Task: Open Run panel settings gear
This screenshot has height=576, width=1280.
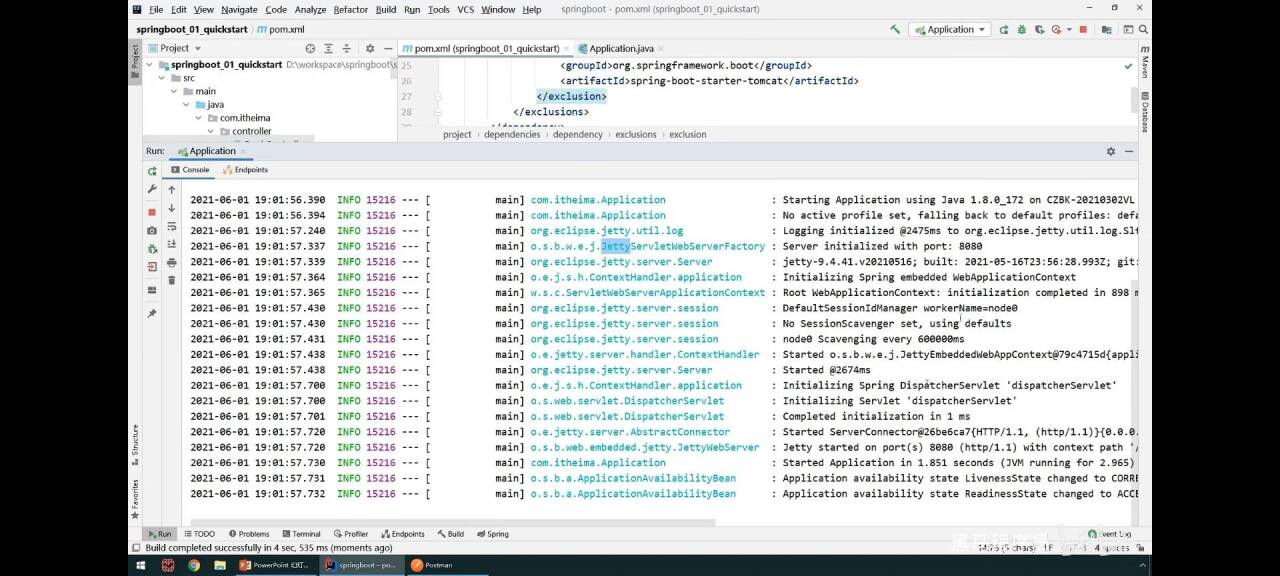Action: [x=1110, y=151]
